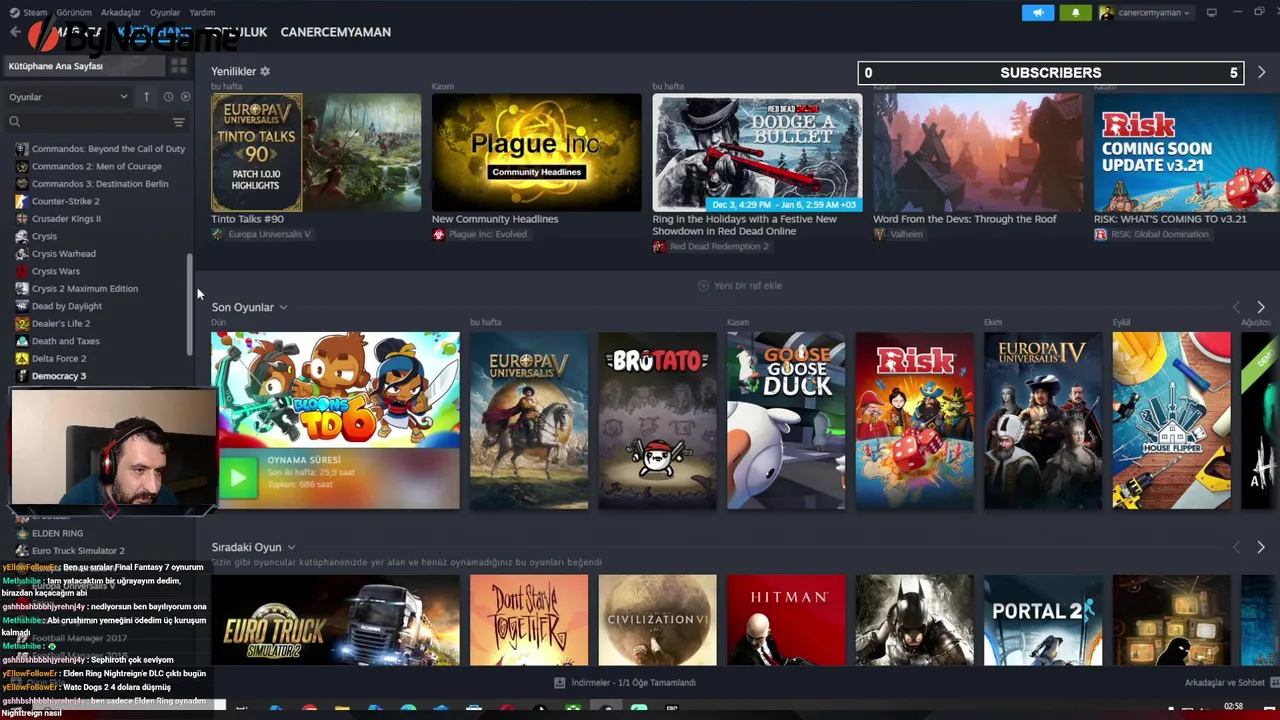
Task: Open Red Dead Redemption 2 game link
Action: click(711, 246)
